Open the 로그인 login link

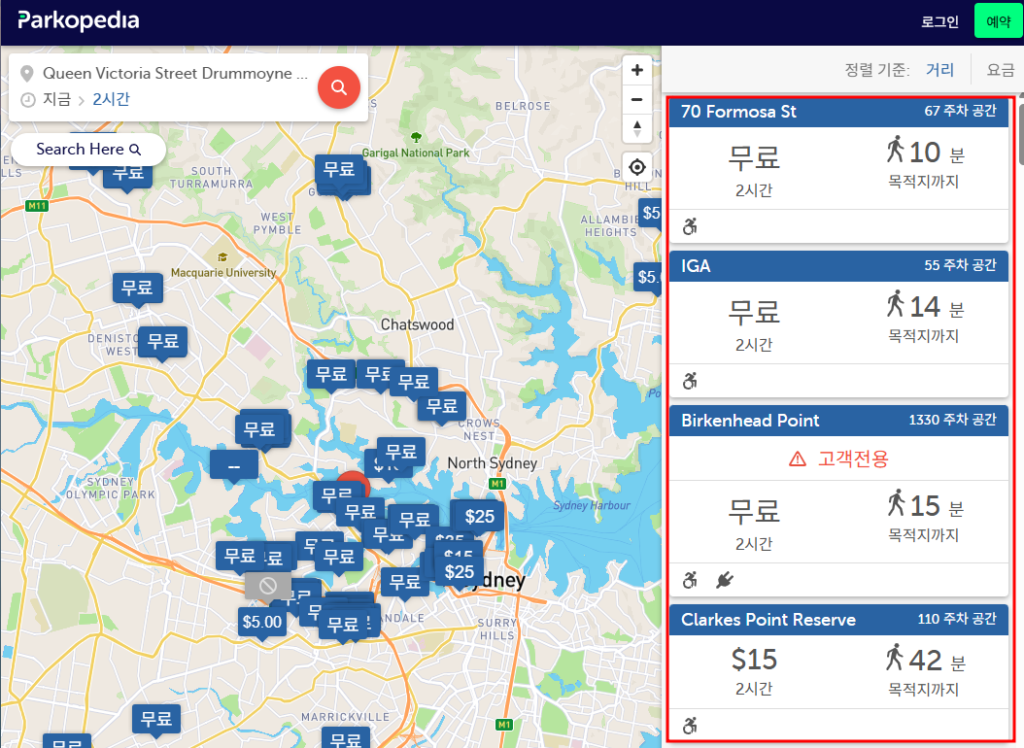click(x=940, y=22)
